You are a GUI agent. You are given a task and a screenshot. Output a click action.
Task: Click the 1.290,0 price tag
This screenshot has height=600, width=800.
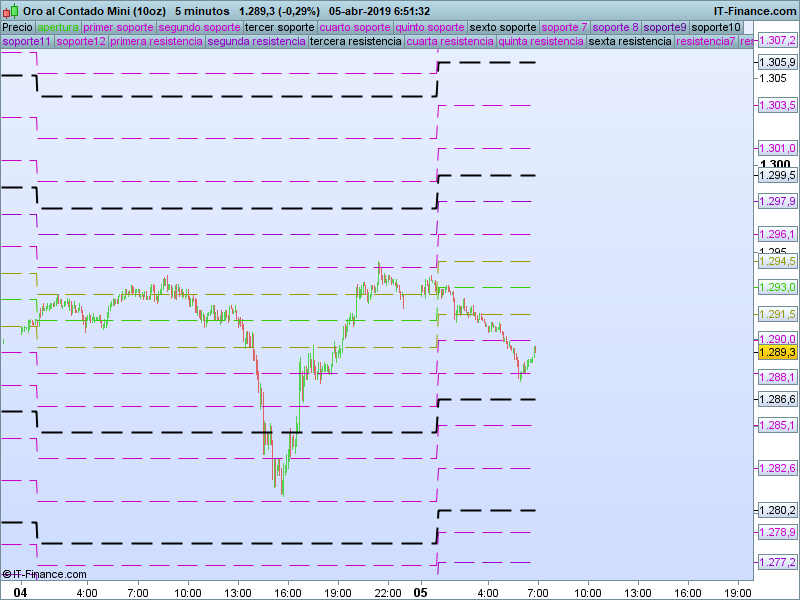click(x=777, y=339)
